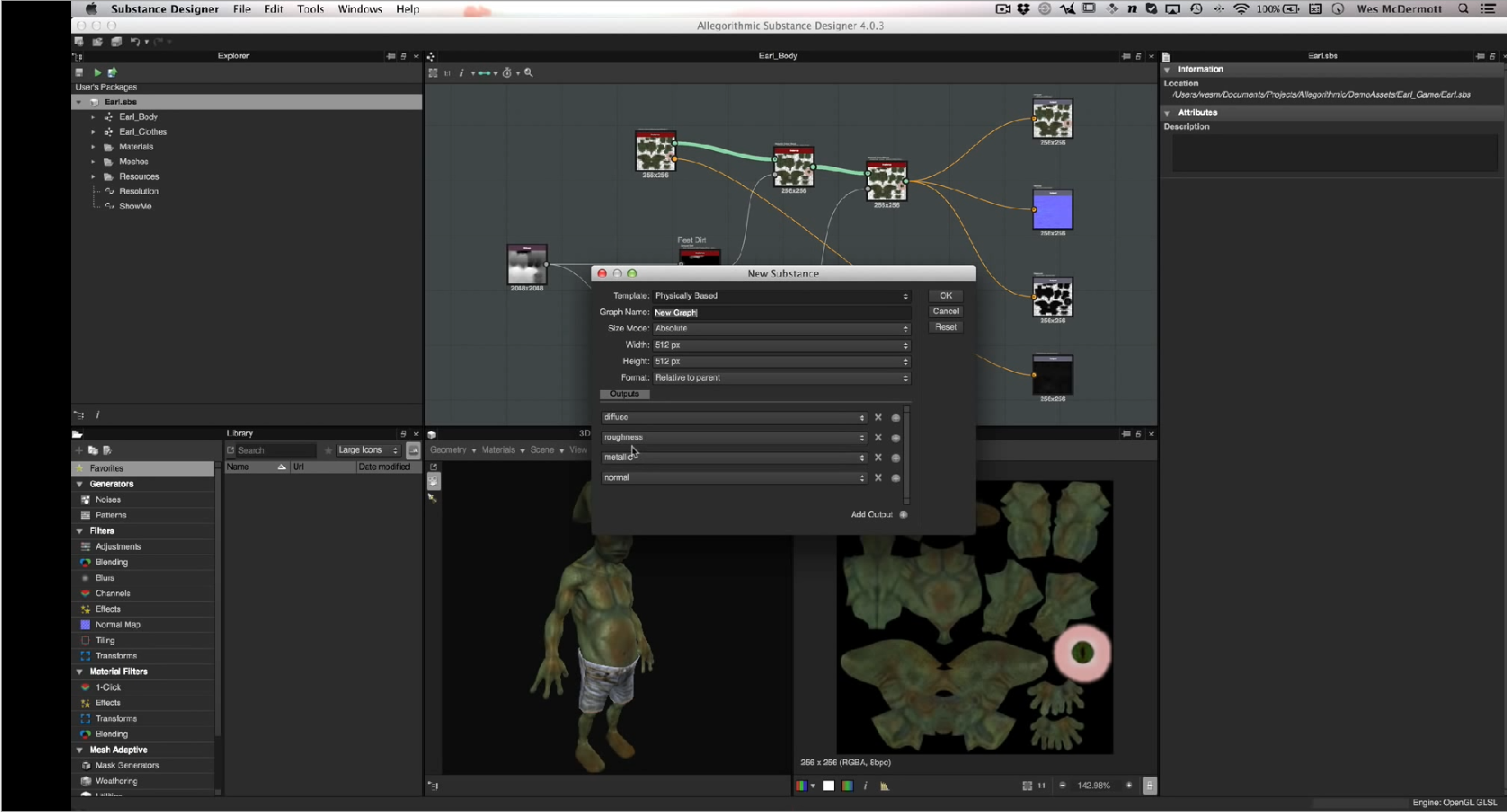The height and width of the screenshot is (812, 1507).
Task: Remove the diffuse output with its X icon
Action: [878, 418]
